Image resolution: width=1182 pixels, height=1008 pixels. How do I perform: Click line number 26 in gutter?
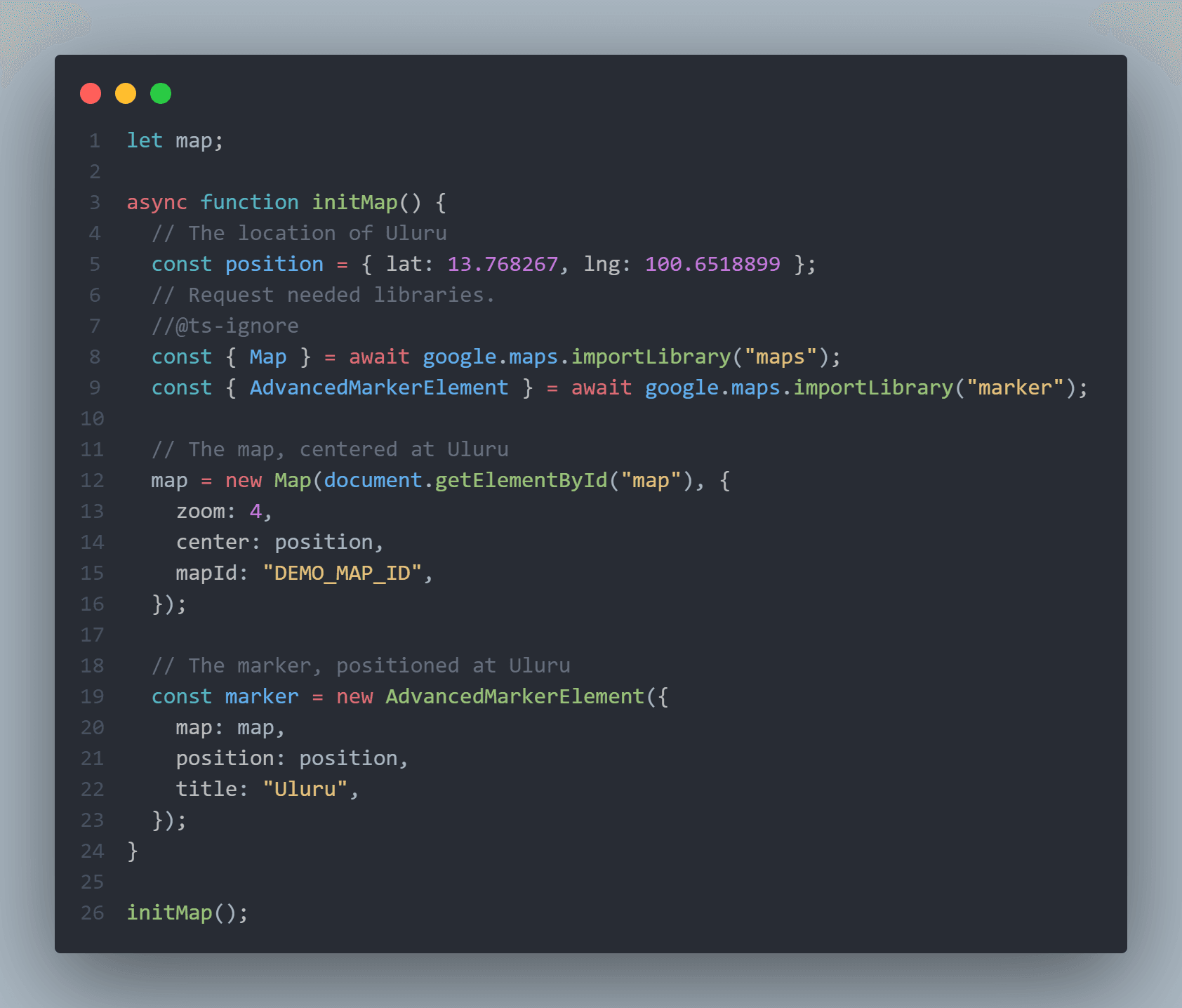[92, 913]
